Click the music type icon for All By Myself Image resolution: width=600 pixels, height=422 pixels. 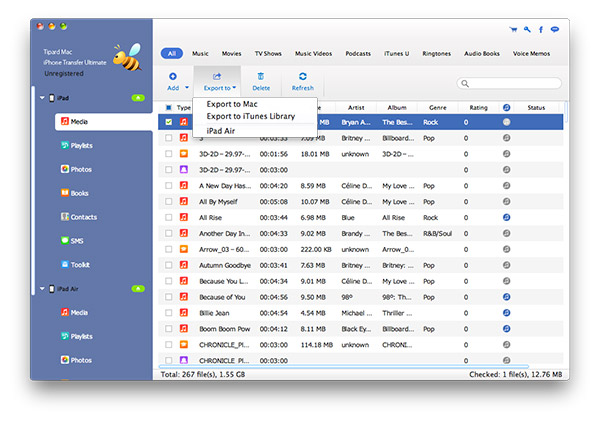click(x=184, y=201)
